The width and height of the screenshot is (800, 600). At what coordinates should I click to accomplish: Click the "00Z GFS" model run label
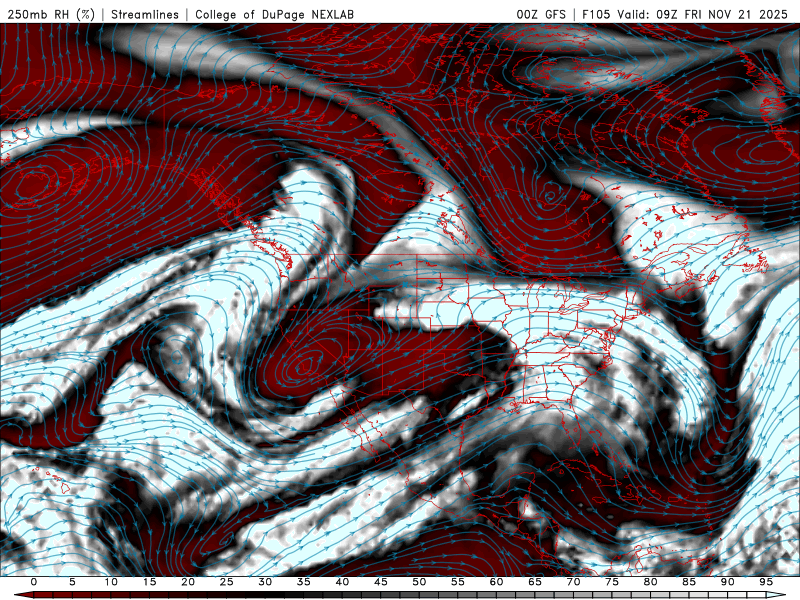tap(541, 14)
